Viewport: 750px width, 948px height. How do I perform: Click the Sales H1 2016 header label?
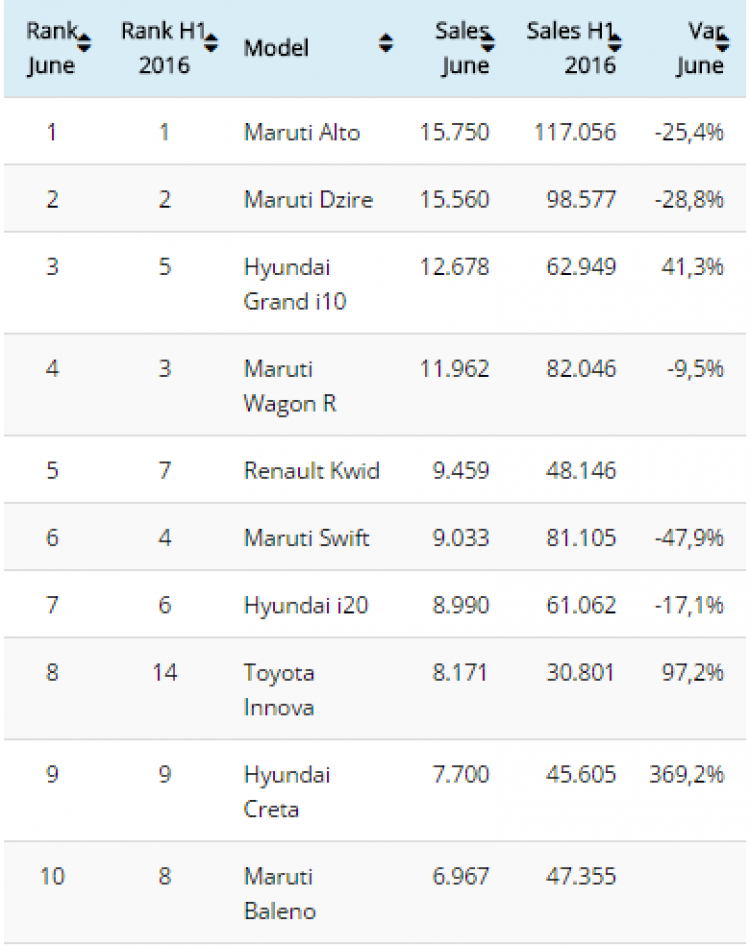tap(571, 48)
